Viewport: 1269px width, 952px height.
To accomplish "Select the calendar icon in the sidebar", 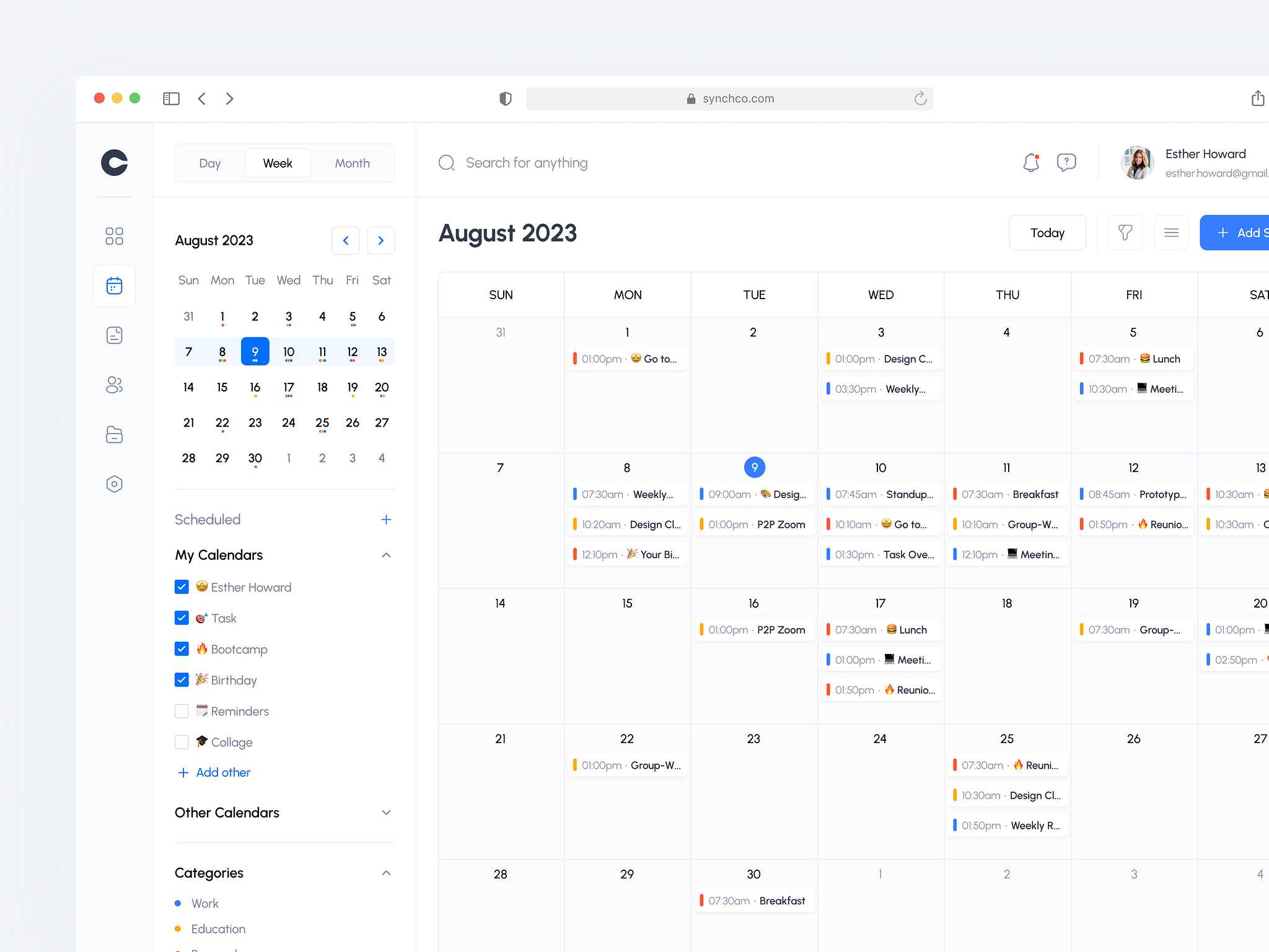I will [114, 286].
